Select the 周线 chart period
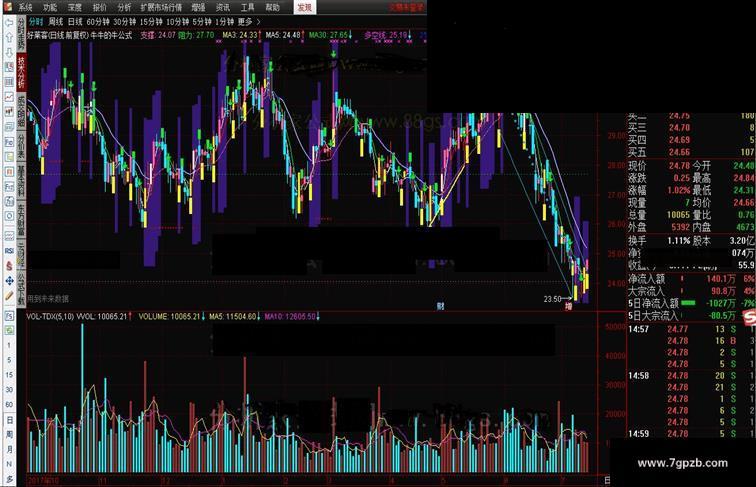 tap(55, 22)
